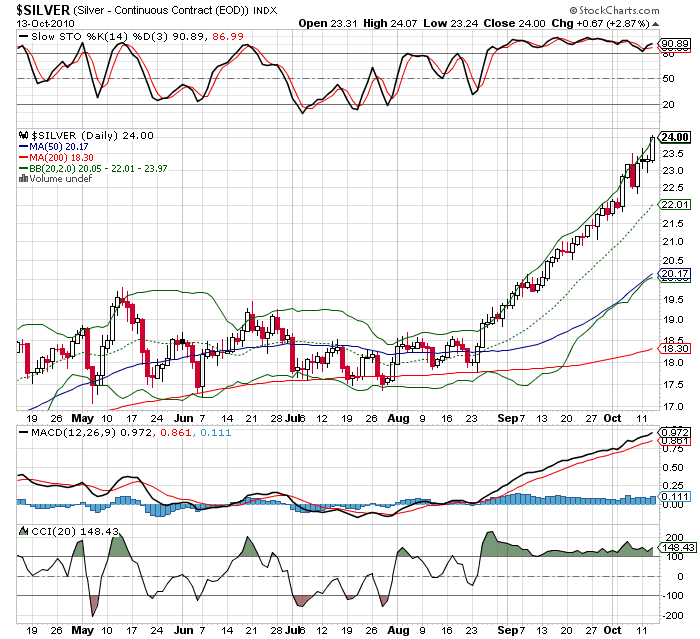Click the 24.00 current price tag
700x639 pixels.
tap(675, 137)
